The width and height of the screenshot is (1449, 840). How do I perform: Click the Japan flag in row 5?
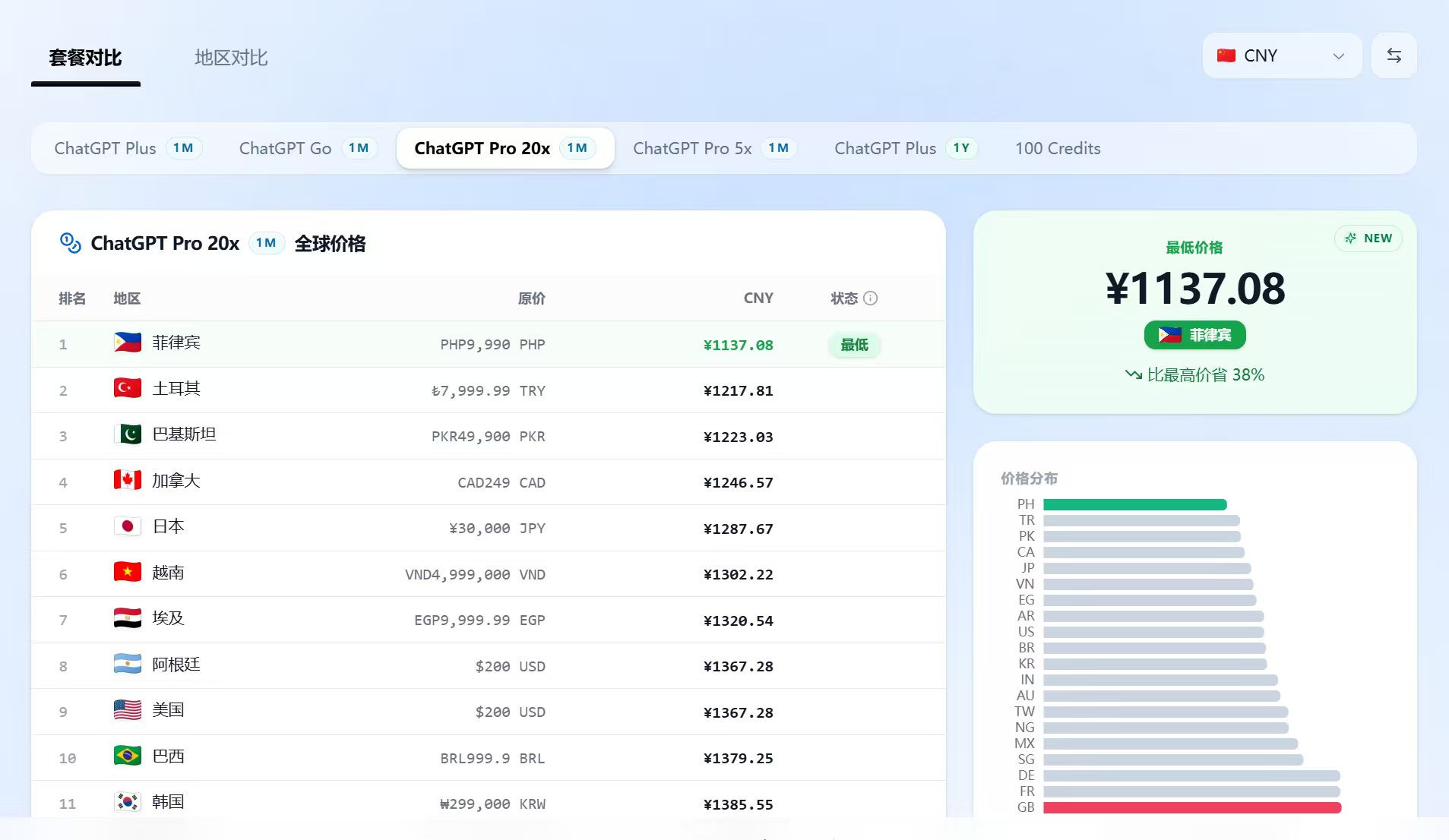(128, 526)
